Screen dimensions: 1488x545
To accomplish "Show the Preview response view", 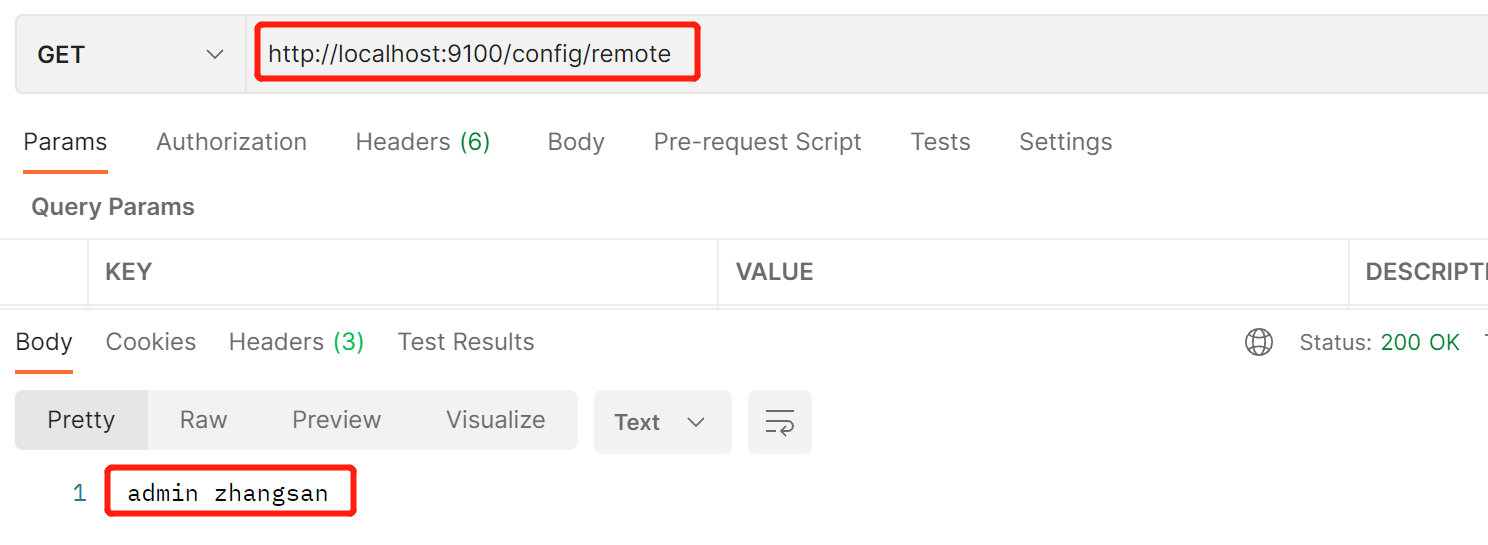I will pos(336,420).
